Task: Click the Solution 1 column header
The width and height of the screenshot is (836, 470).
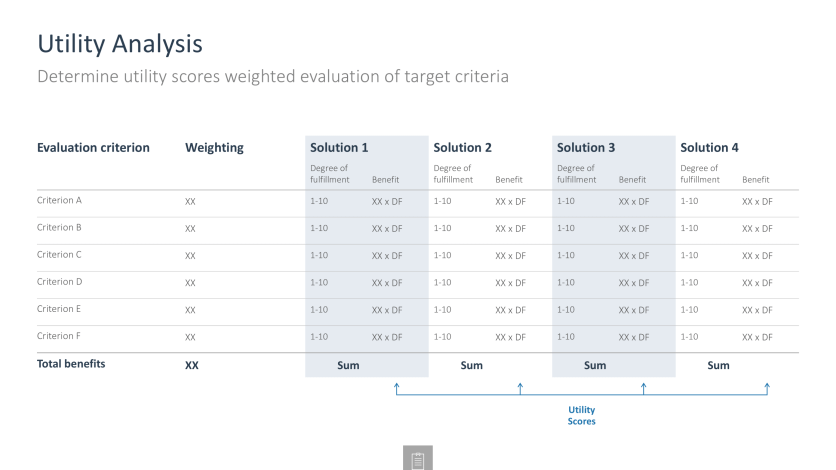Action: [x=339, y=148]
